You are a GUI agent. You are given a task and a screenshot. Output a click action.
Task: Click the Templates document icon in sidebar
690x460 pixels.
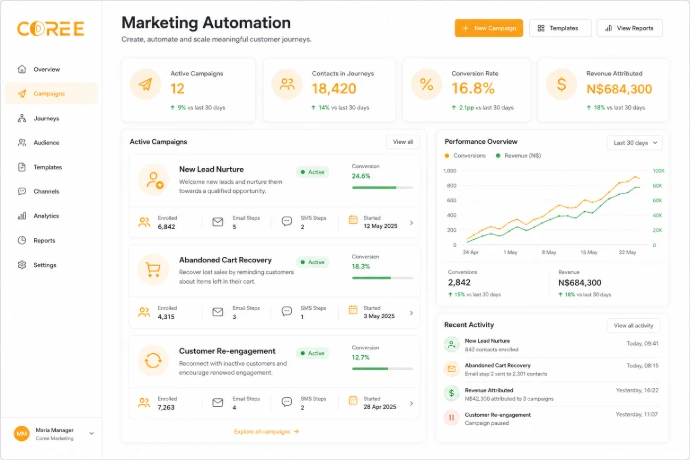22,167
